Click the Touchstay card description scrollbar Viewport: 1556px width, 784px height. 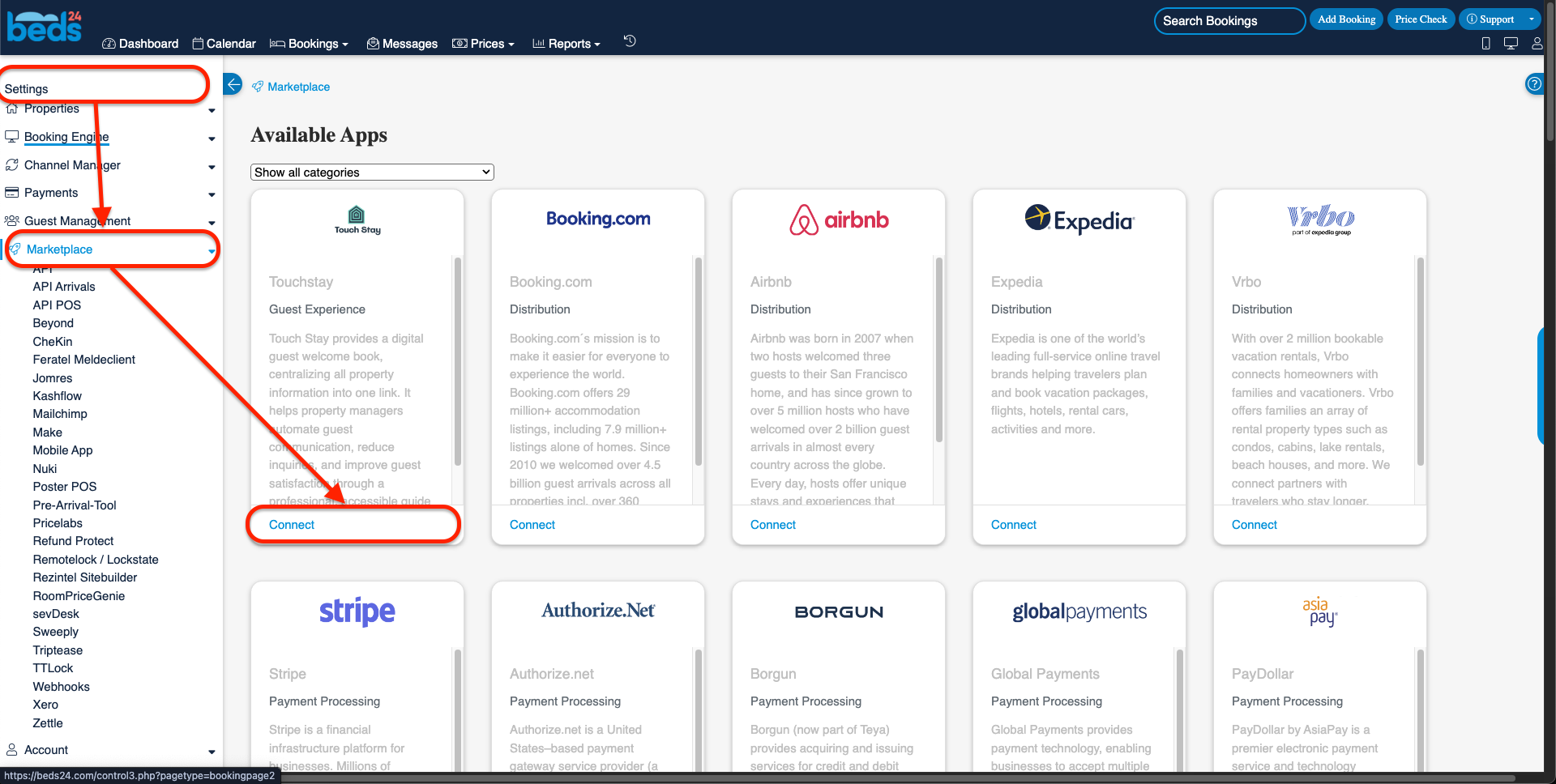(x=458, y=361)
